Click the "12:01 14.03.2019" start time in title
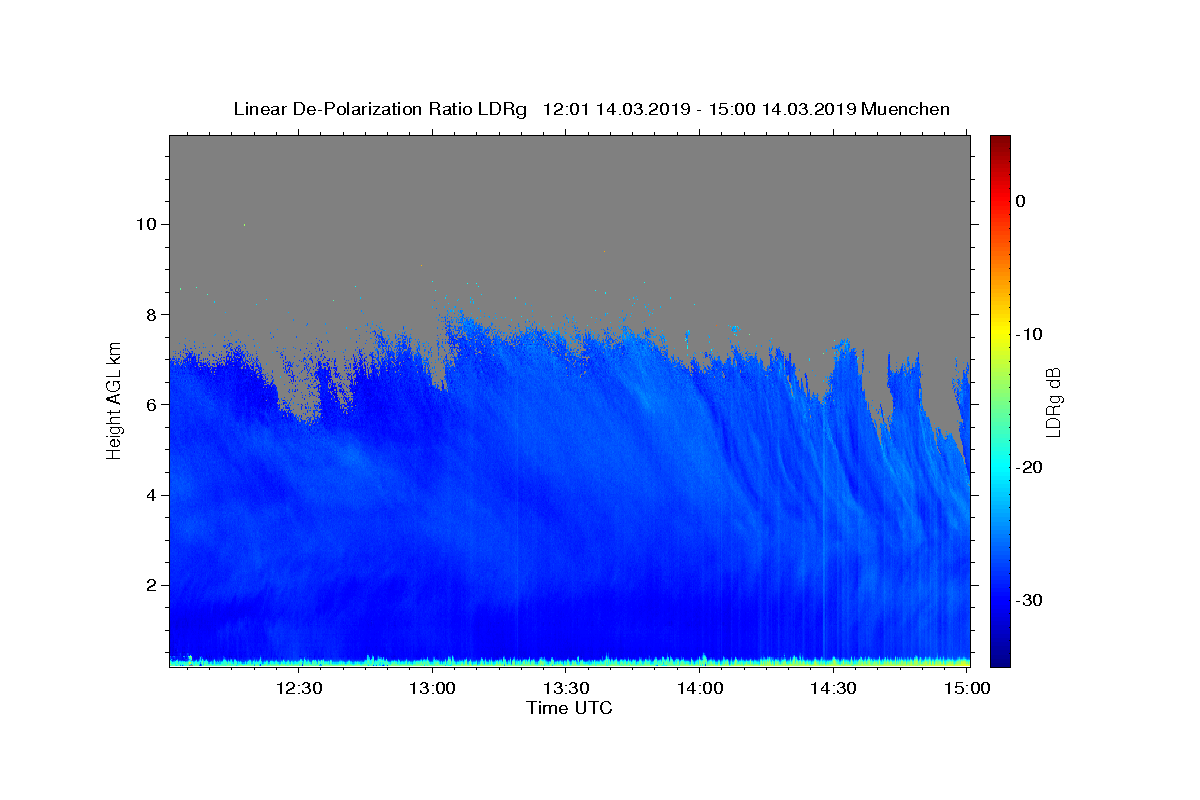Viewport: 1200px width, 800px height. [616, 109]
